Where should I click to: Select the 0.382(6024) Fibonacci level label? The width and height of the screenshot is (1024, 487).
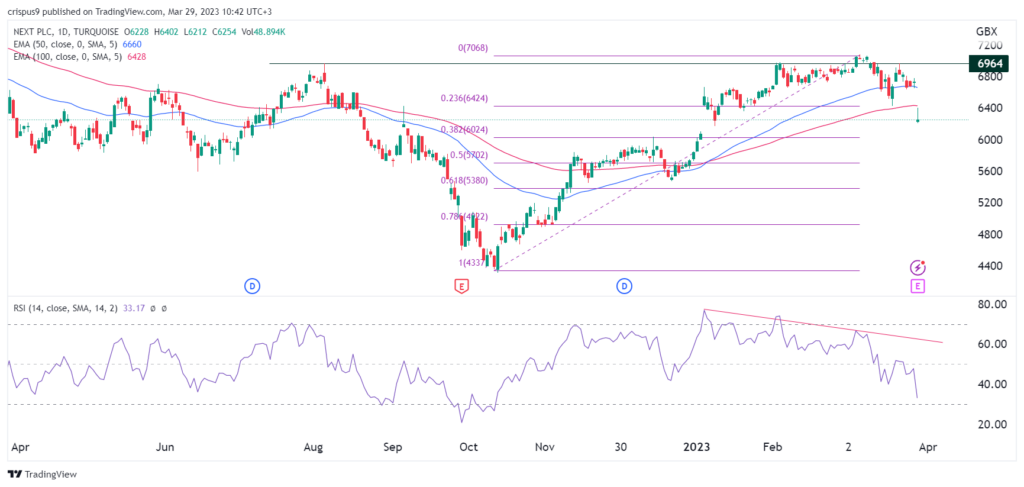[463, 129]
